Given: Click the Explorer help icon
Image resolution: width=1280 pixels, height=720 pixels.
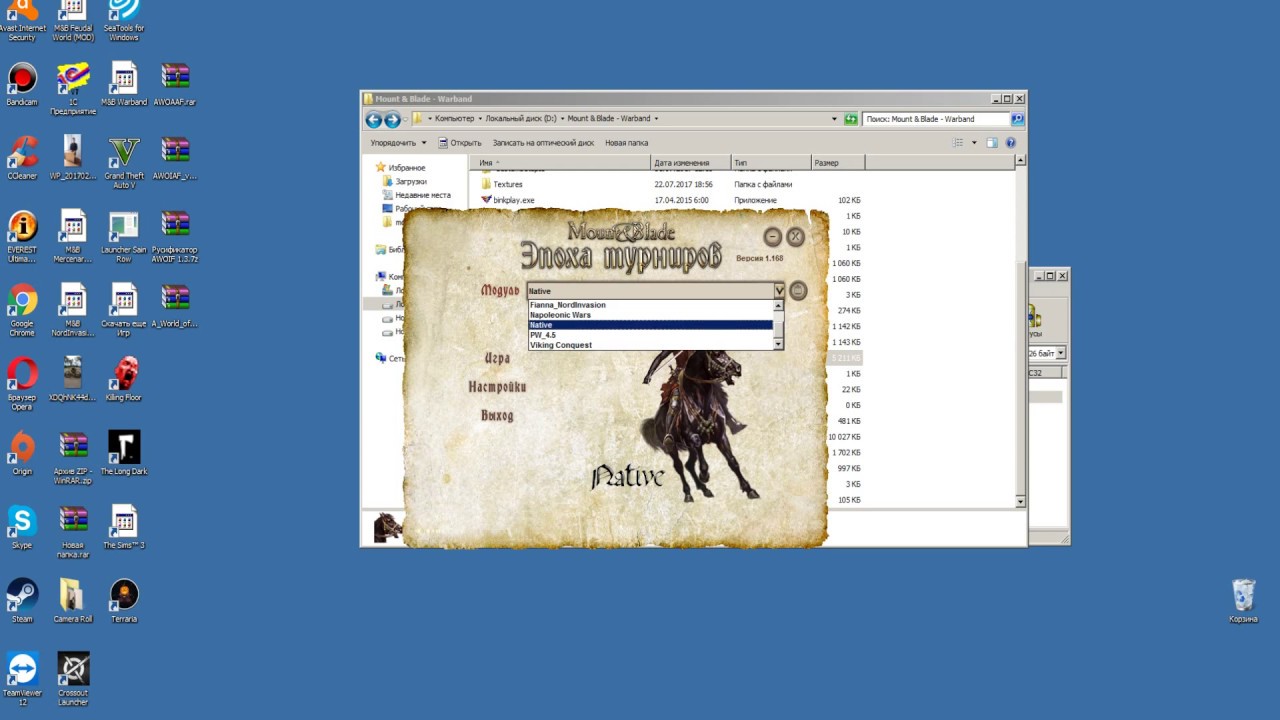Looking at the screenshot, I should [1010, 143].
